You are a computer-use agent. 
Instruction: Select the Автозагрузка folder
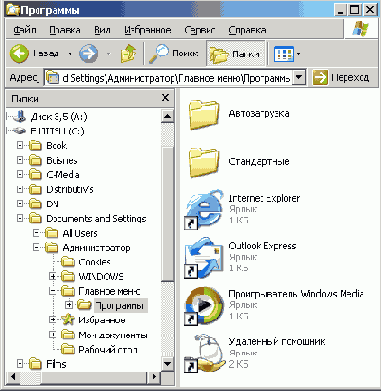pyautogui.click(x=239, y=114)
